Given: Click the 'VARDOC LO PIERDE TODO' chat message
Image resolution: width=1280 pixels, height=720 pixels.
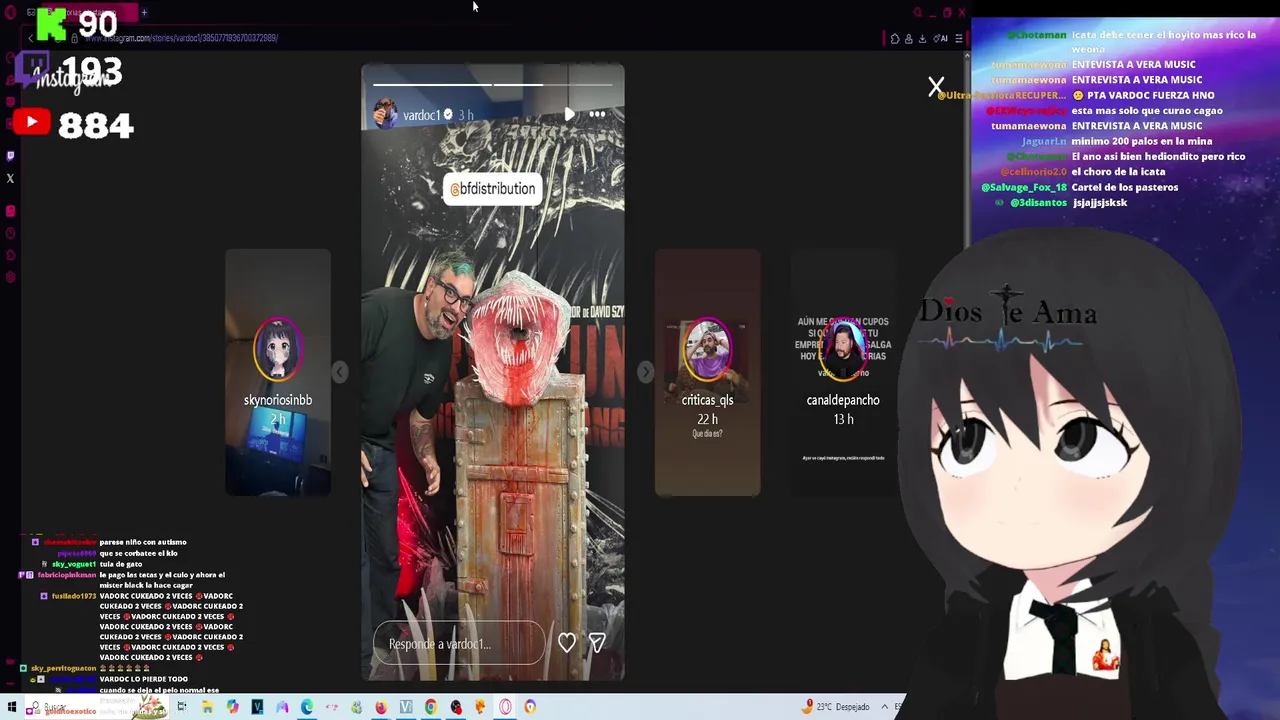Looking at the screenshot, I should click(x=144, y=679).
